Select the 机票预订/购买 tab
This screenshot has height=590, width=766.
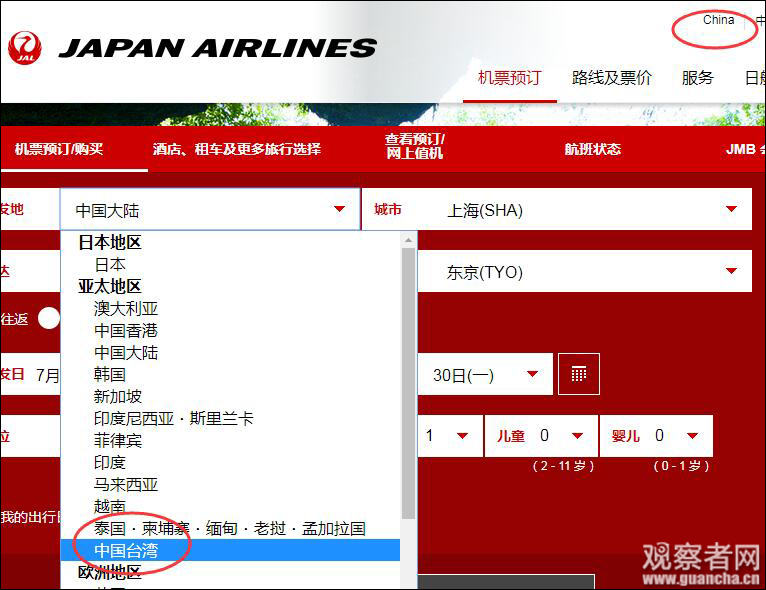59,149
